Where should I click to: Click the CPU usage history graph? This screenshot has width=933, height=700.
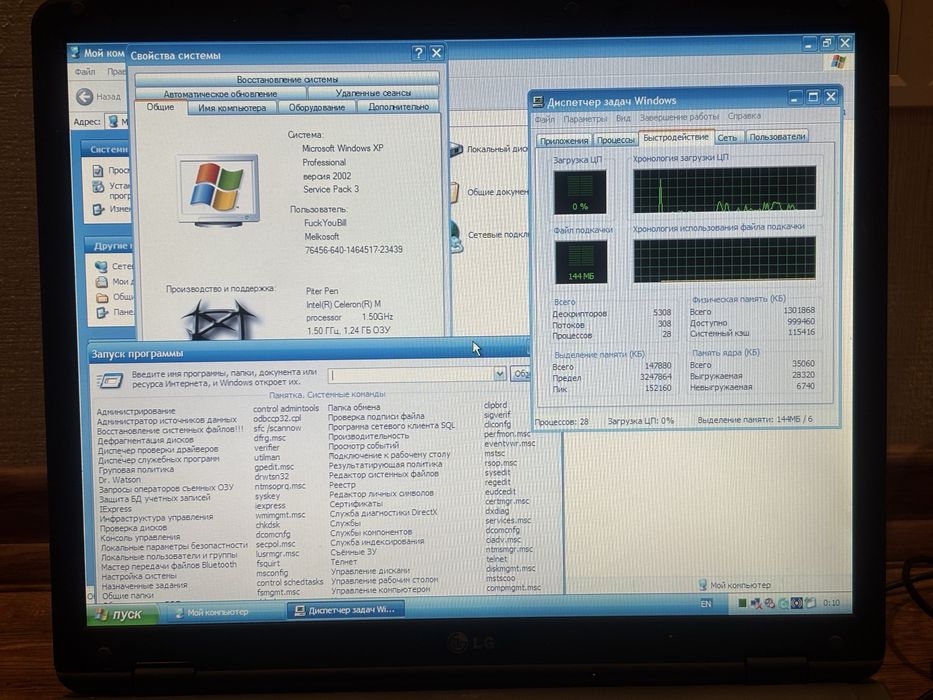coord(724,190)
